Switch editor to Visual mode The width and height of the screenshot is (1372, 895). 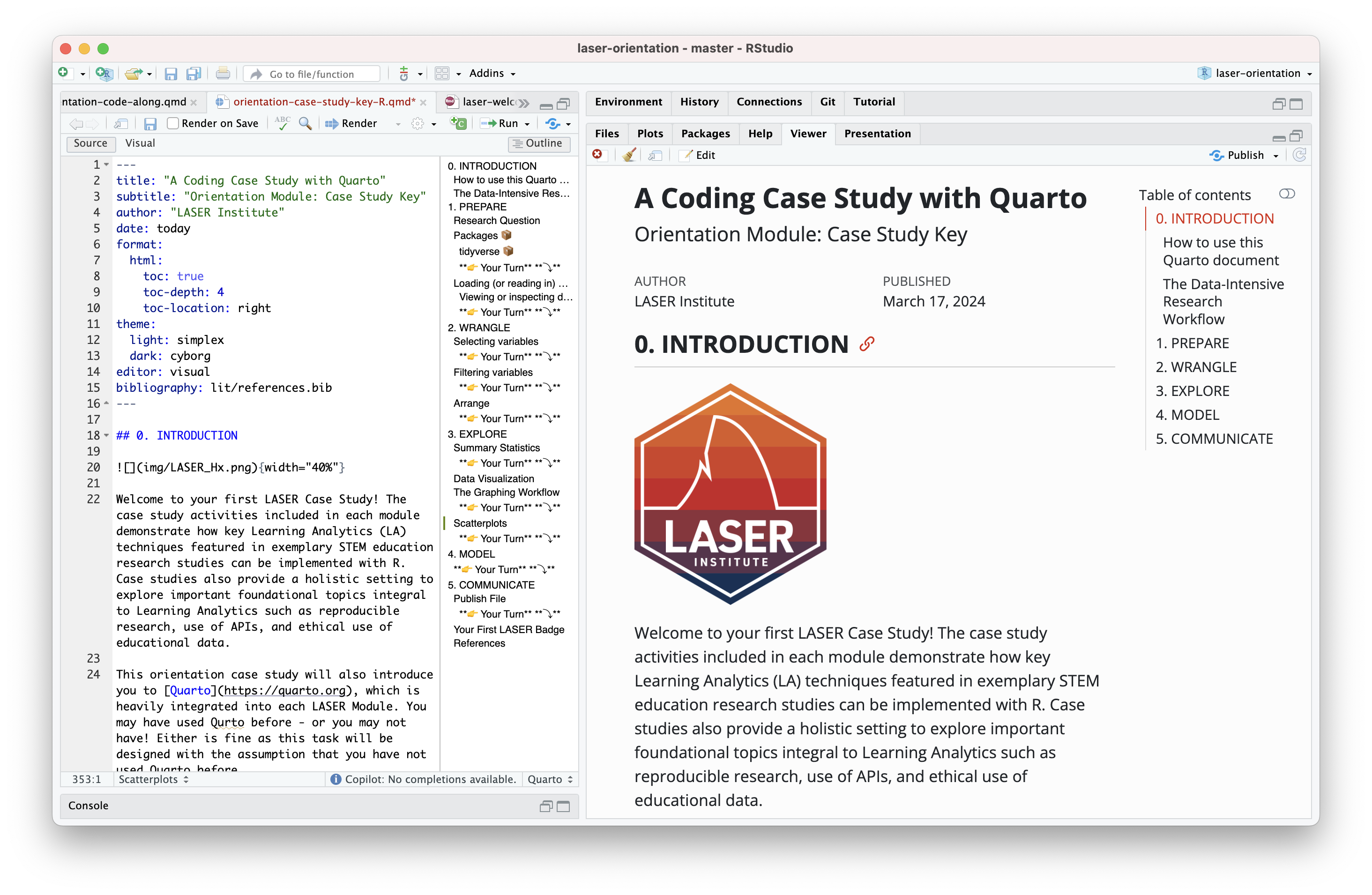140,143
